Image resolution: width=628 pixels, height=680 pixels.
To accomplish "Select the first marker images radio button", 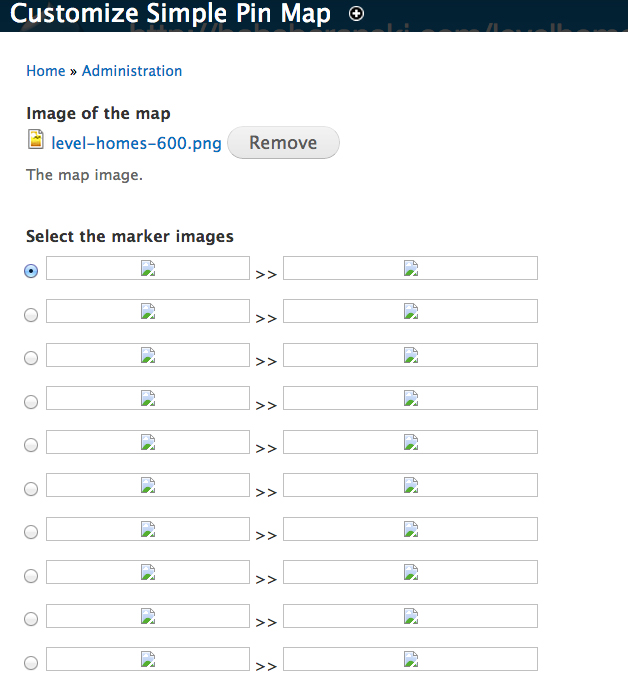I will (31, 271).
